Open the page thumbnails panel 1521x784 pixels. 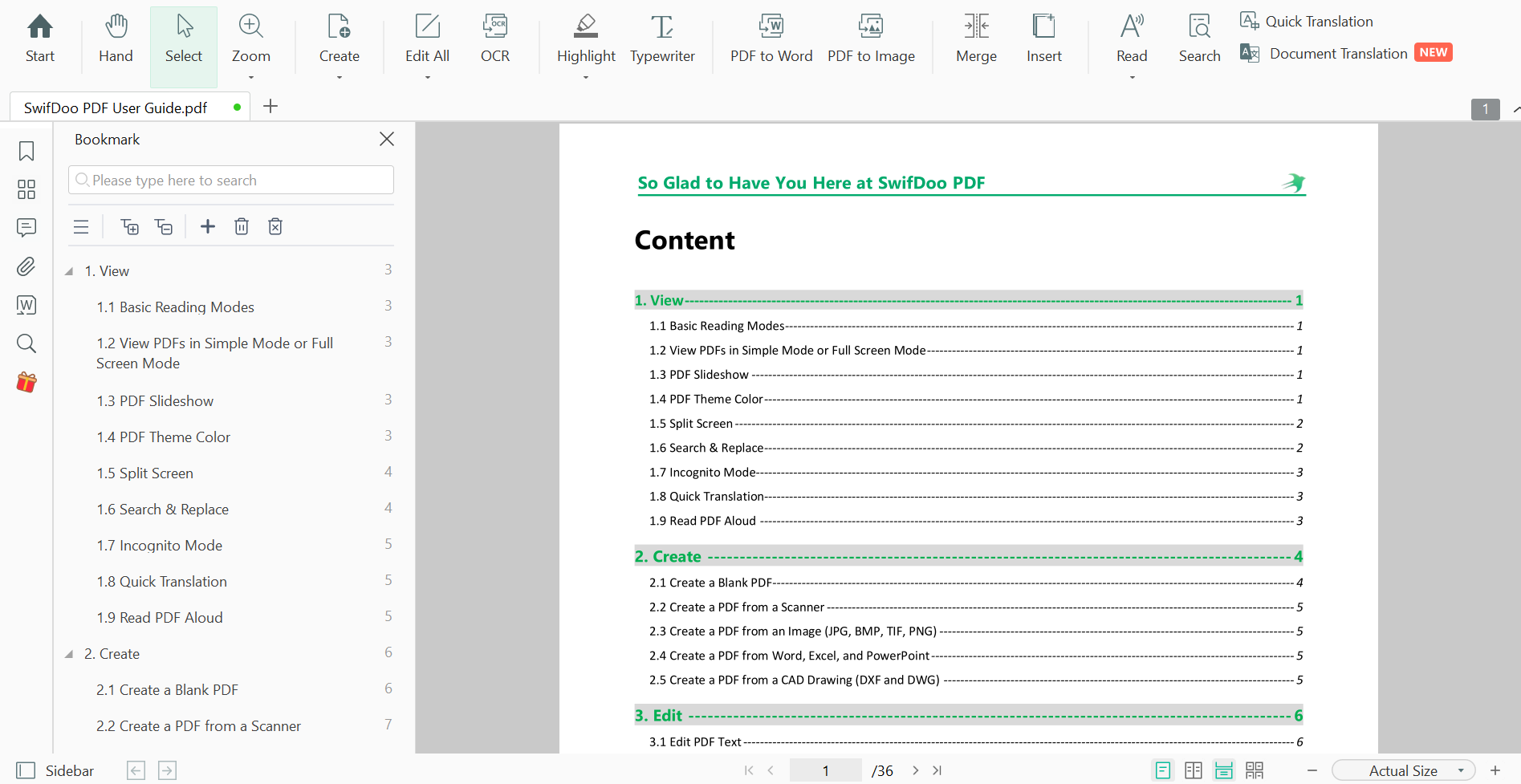(26, 189)
